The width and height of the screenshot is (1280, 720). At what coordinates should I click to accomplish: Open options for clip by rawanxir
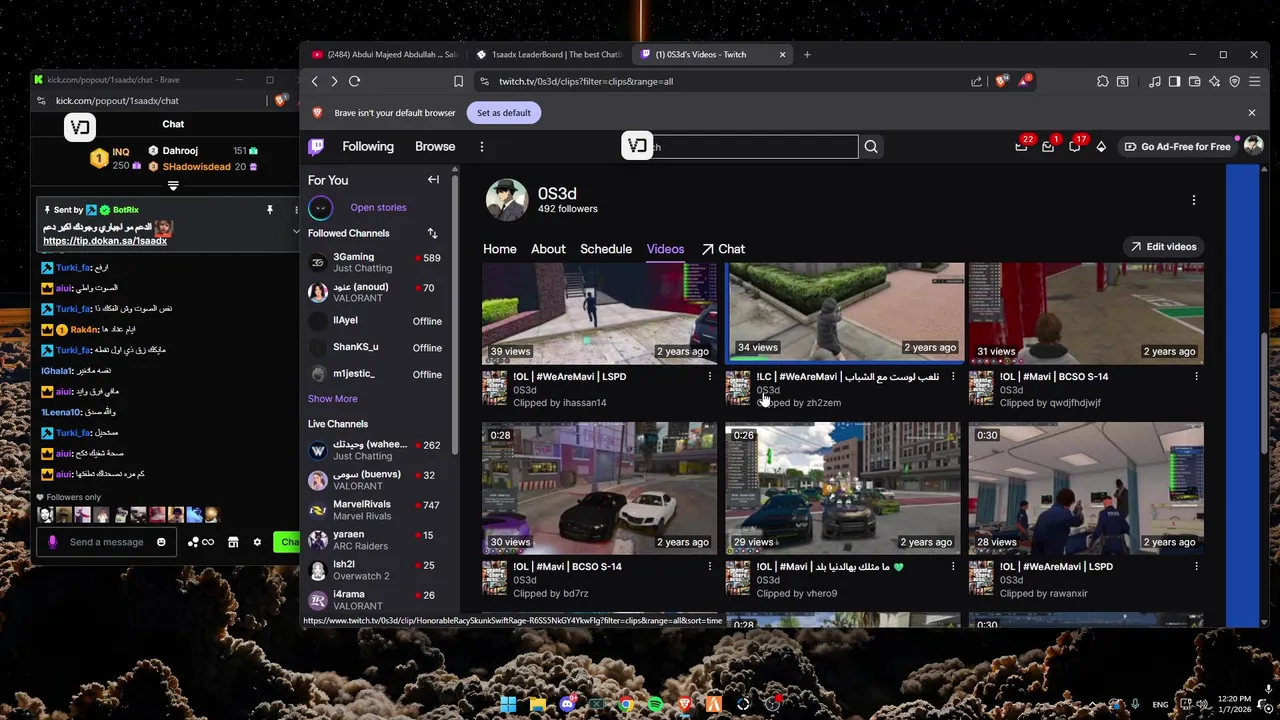coord(1196,567)
